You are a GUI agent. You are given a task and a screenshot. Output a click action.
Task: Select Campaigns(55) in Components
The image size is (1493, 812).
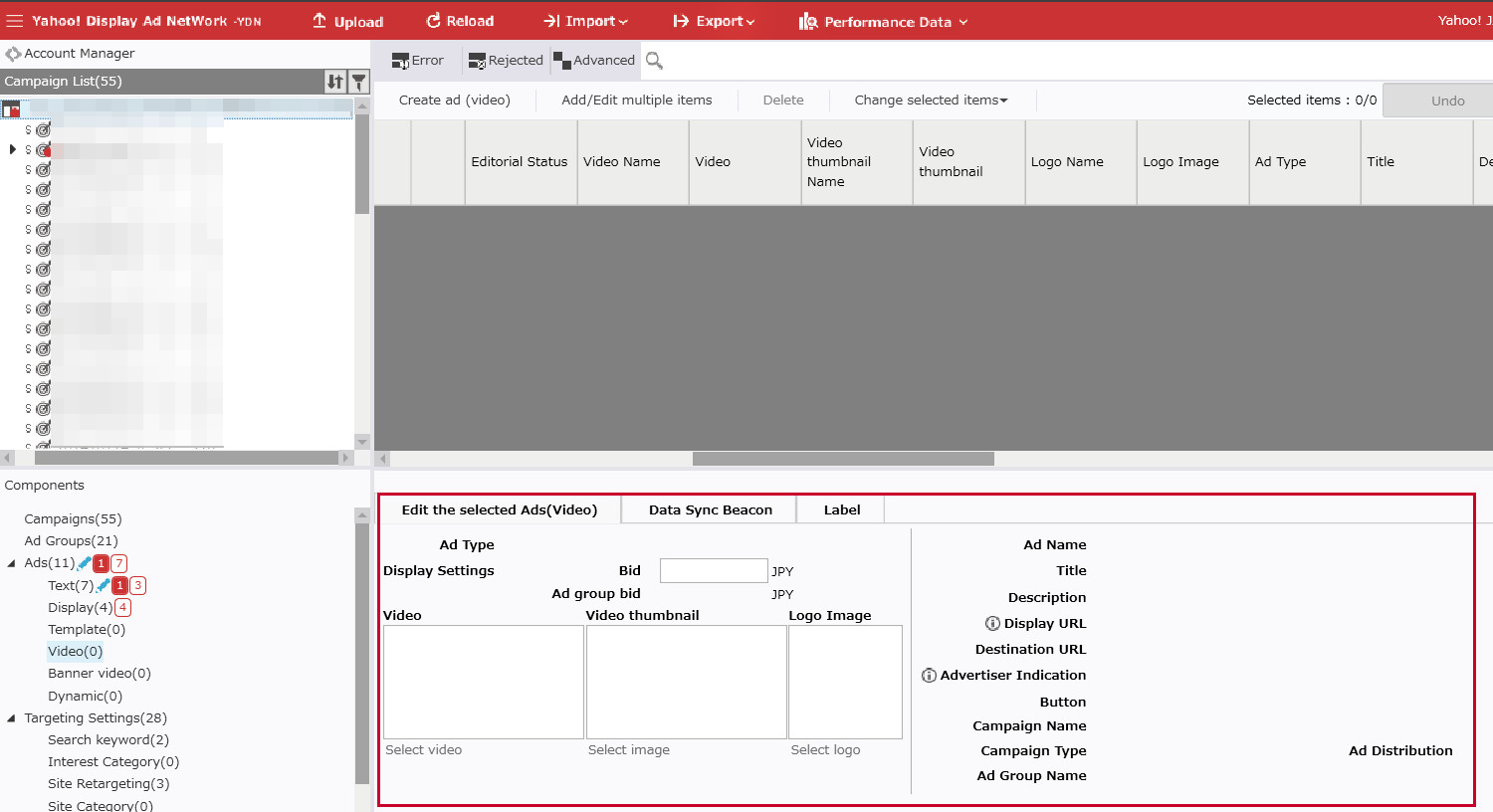point(73,519)
